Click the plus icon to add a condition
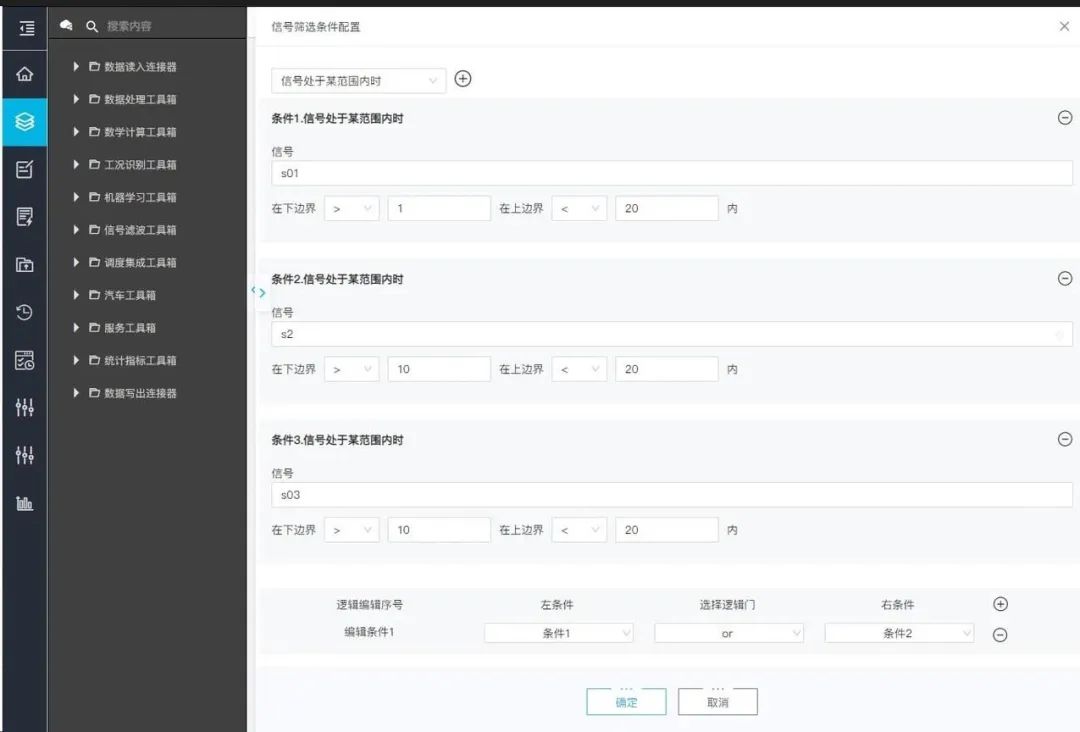The height and width of the screenshot is (732, 1080). pos(463,79)
